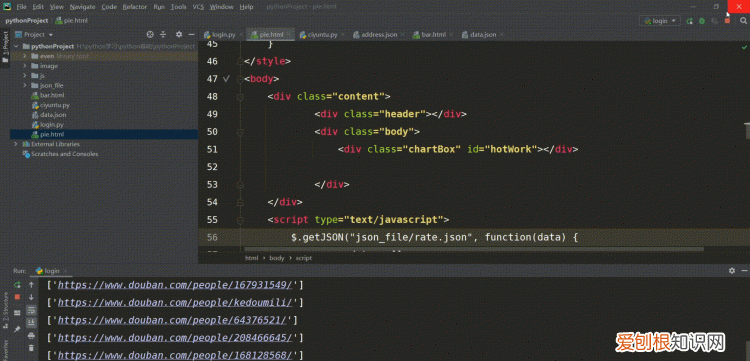Expand the js folder
The image size is (750, 361).
coord(24,76)
